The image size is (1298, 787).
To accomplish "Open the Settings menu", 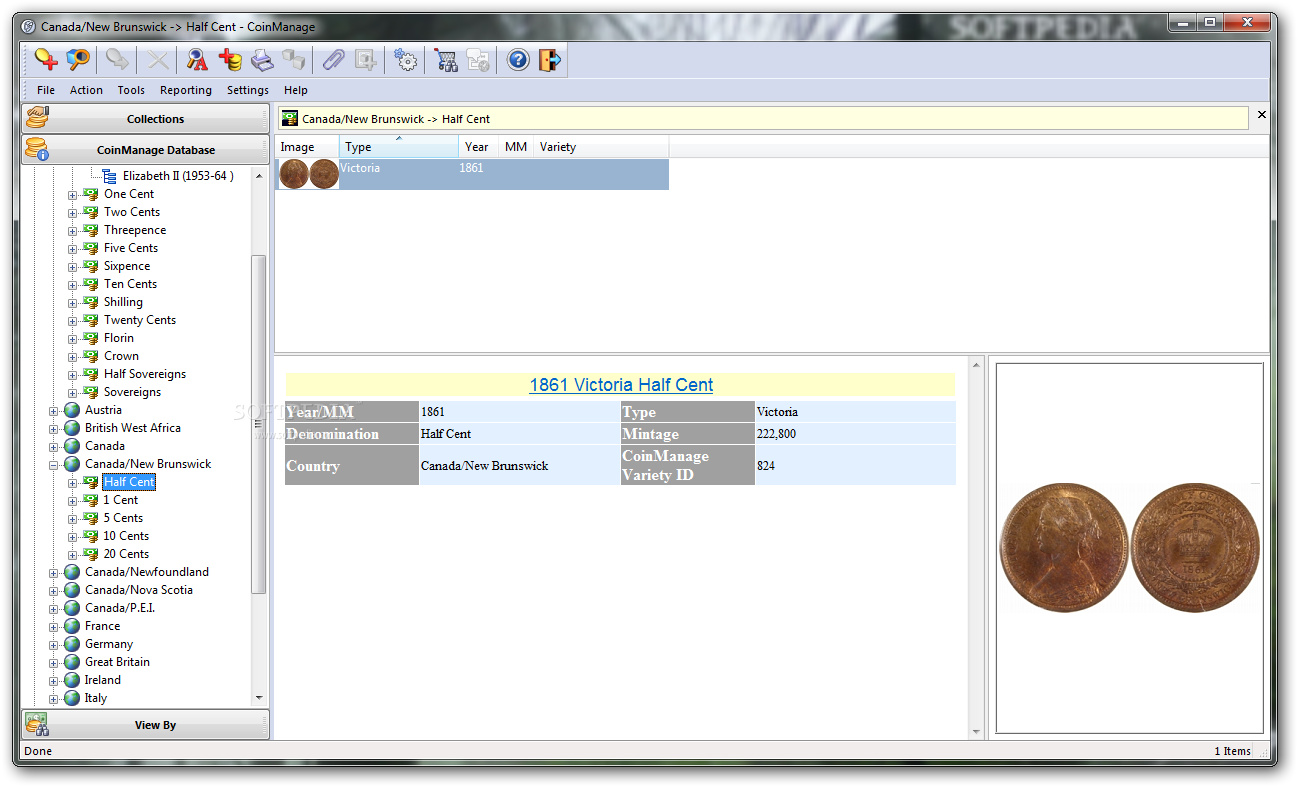I will coord(248,90).
